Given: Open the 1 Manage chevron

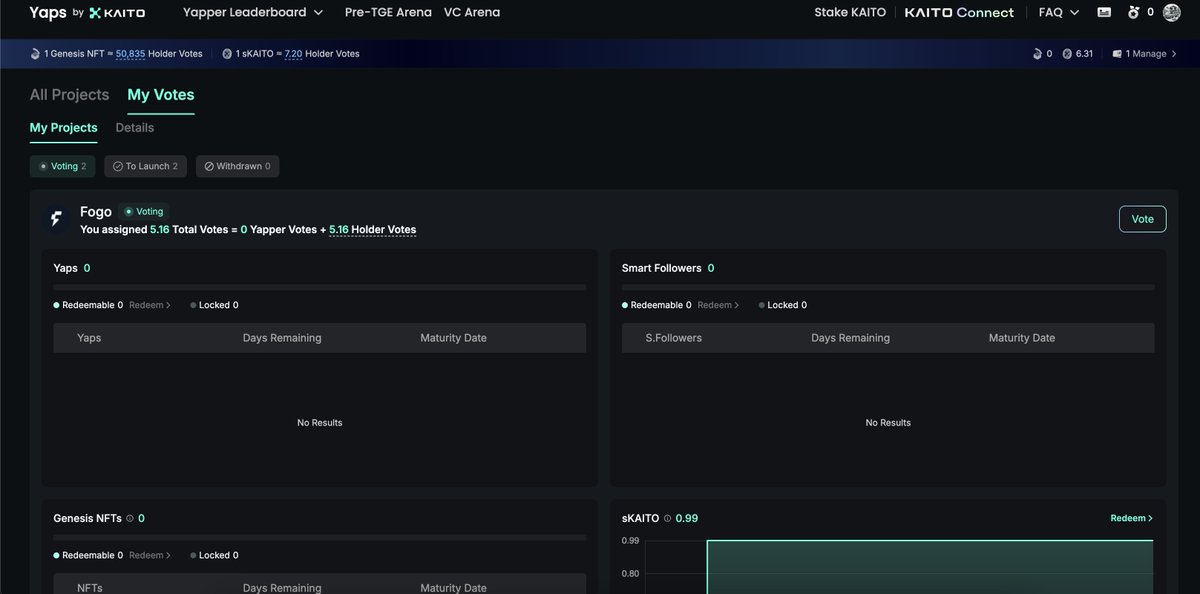Looking at the screenshot, I should pos(1174,54).
